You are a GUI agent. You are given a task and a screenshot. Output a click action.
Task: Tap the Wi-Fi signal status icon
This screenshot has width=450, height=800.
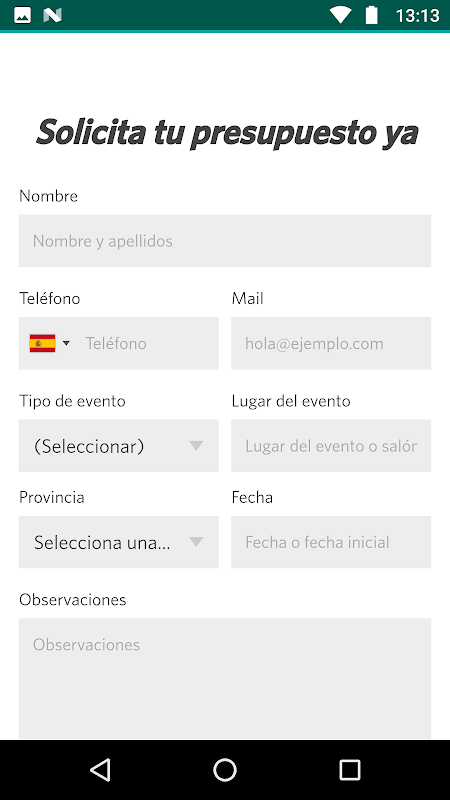[x=340, y=15]
